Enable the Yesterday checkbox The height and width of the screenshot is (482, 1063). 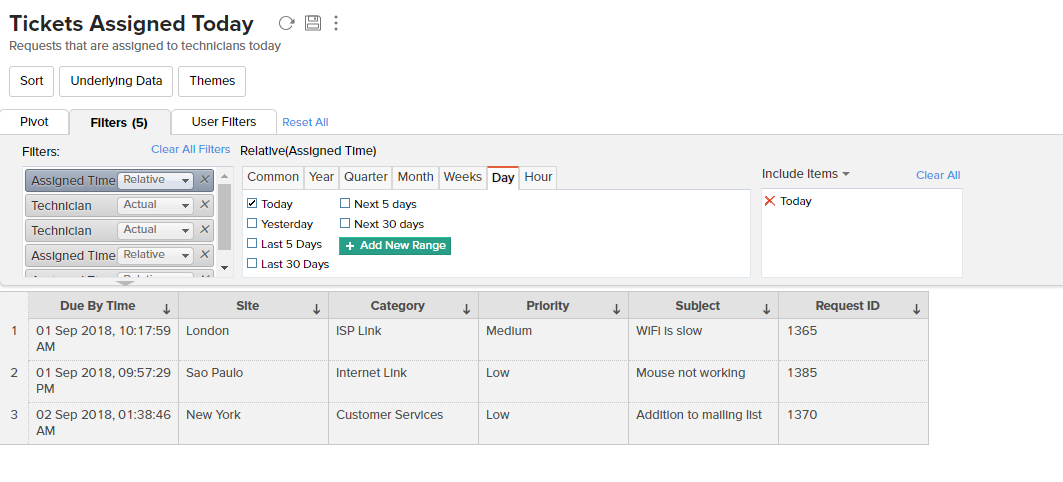(252, 224)
